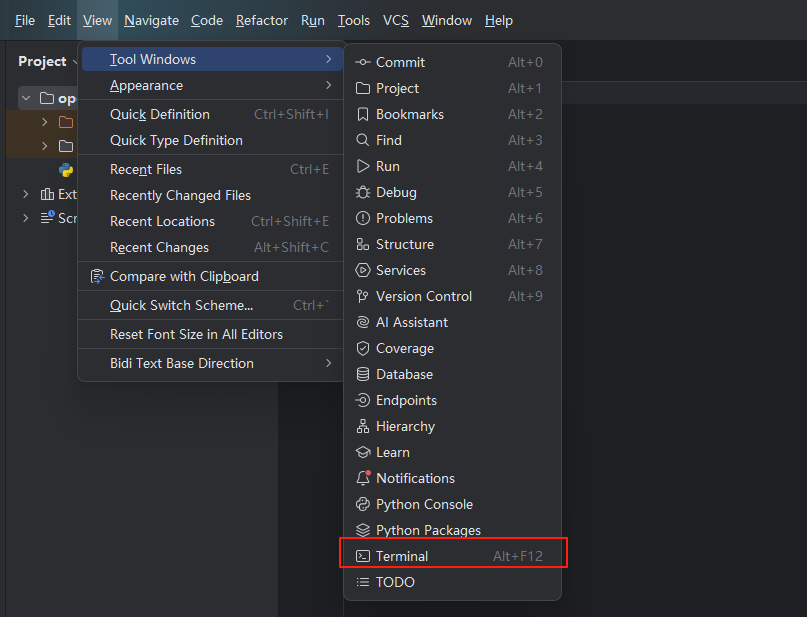This screenshot has height=617, width=807.
Task: Select the gray folder in project tree
Action: coord(66,146)
